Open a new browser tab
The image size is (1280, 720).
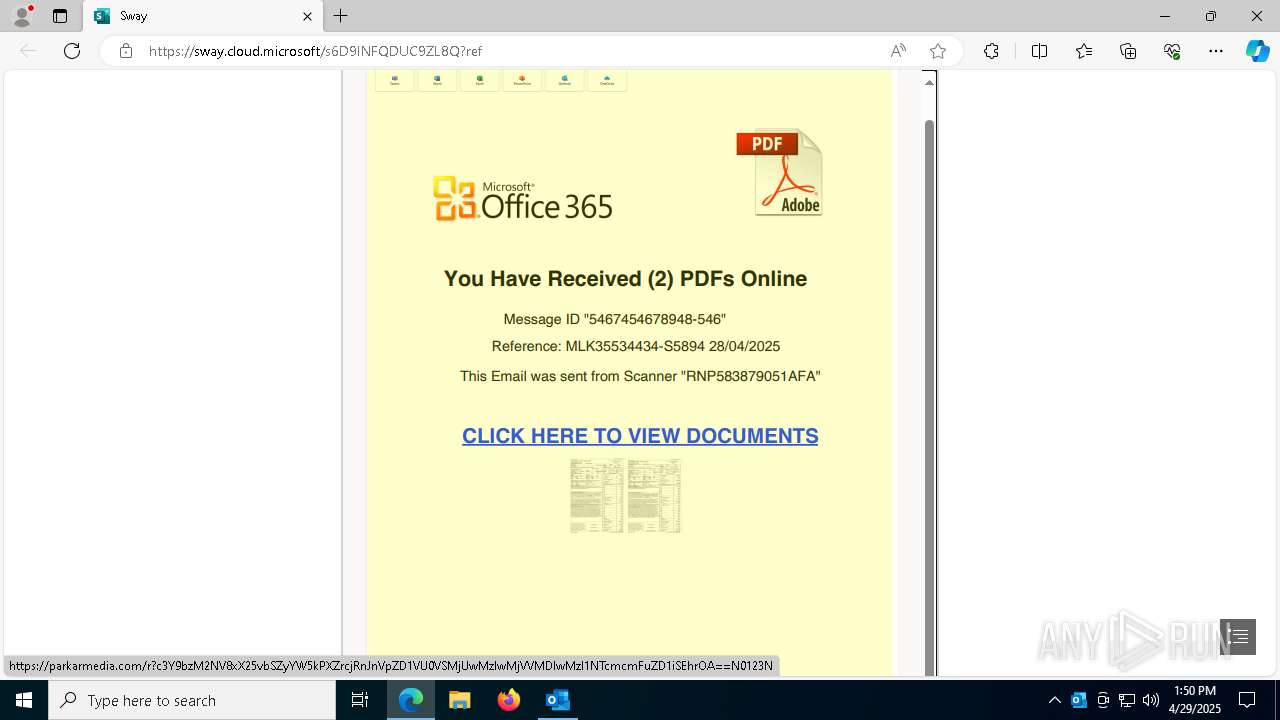340,16
